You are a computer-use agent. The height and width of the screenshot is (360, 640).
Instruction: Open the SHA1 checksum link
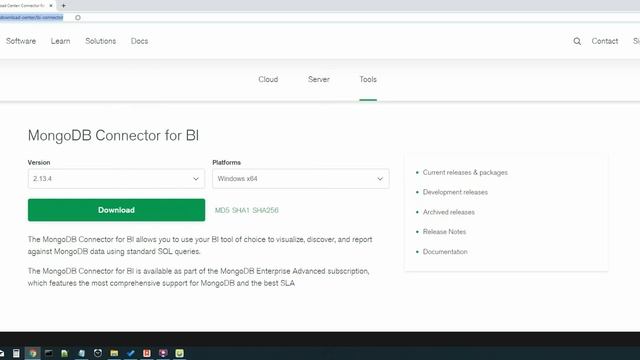[240, 211]
